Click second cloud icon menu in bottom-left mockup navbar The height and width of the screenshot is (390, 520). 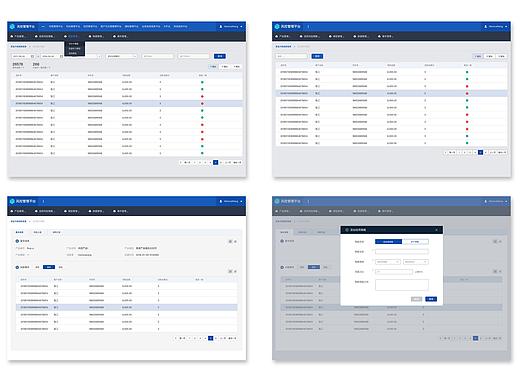[45, 211]
